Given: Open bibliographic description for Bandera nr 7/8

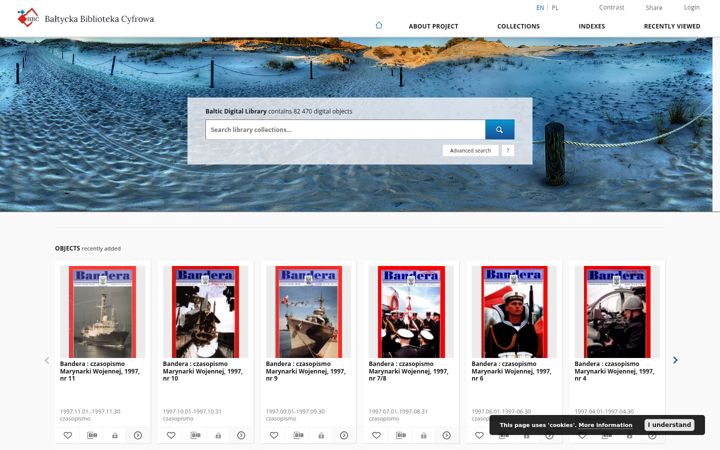Looking at the screenshot, I should point(401,435).
